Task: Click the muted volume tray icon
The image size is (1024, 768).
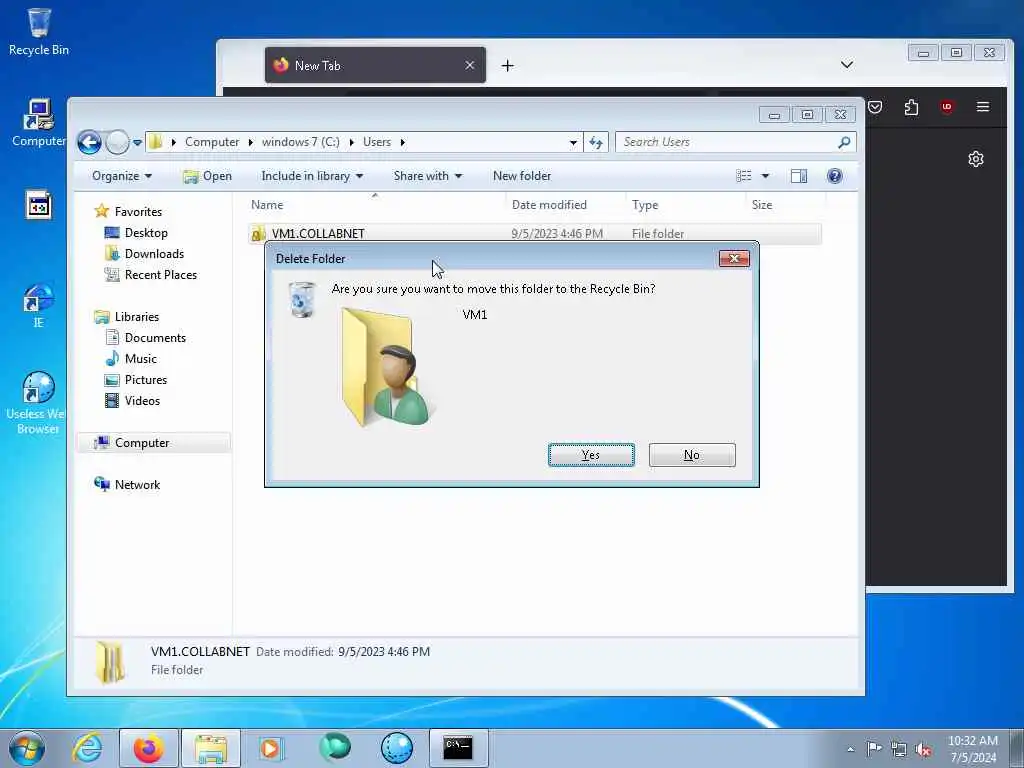Action: point(923,750)
